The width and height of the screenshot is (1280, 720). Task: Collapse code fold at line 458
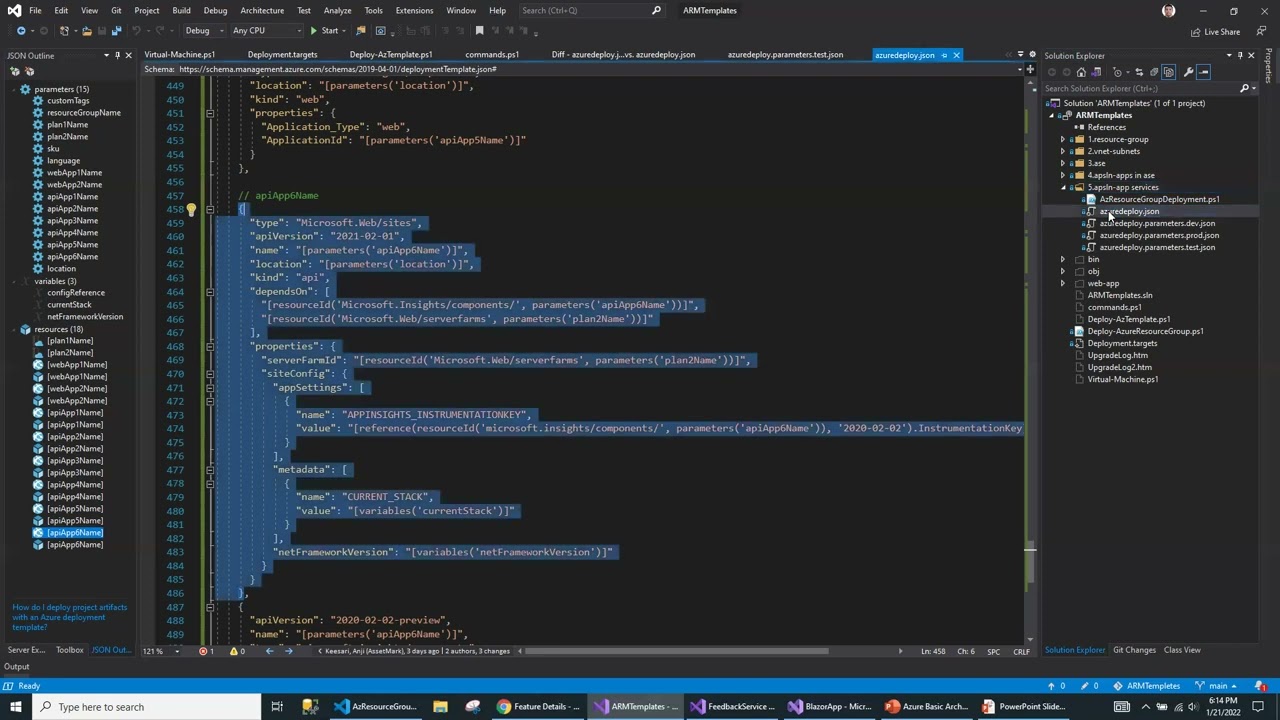(x=210, y=209)
